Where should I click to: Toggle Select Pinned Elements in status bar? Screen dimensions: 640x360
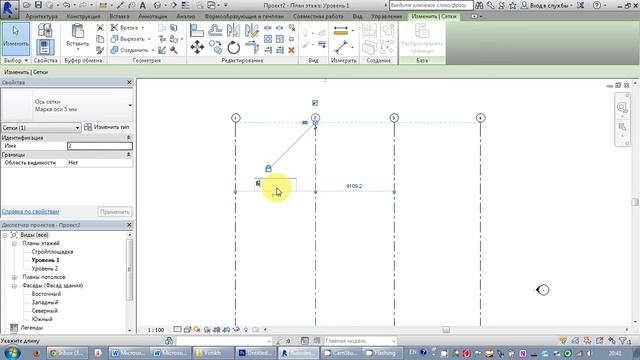point(587,340)
